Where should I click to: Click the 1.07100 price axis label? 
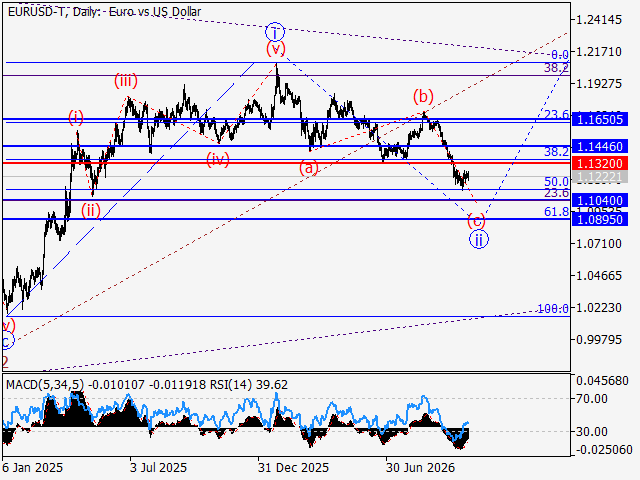pyautogui.click(x=599, y=244)
